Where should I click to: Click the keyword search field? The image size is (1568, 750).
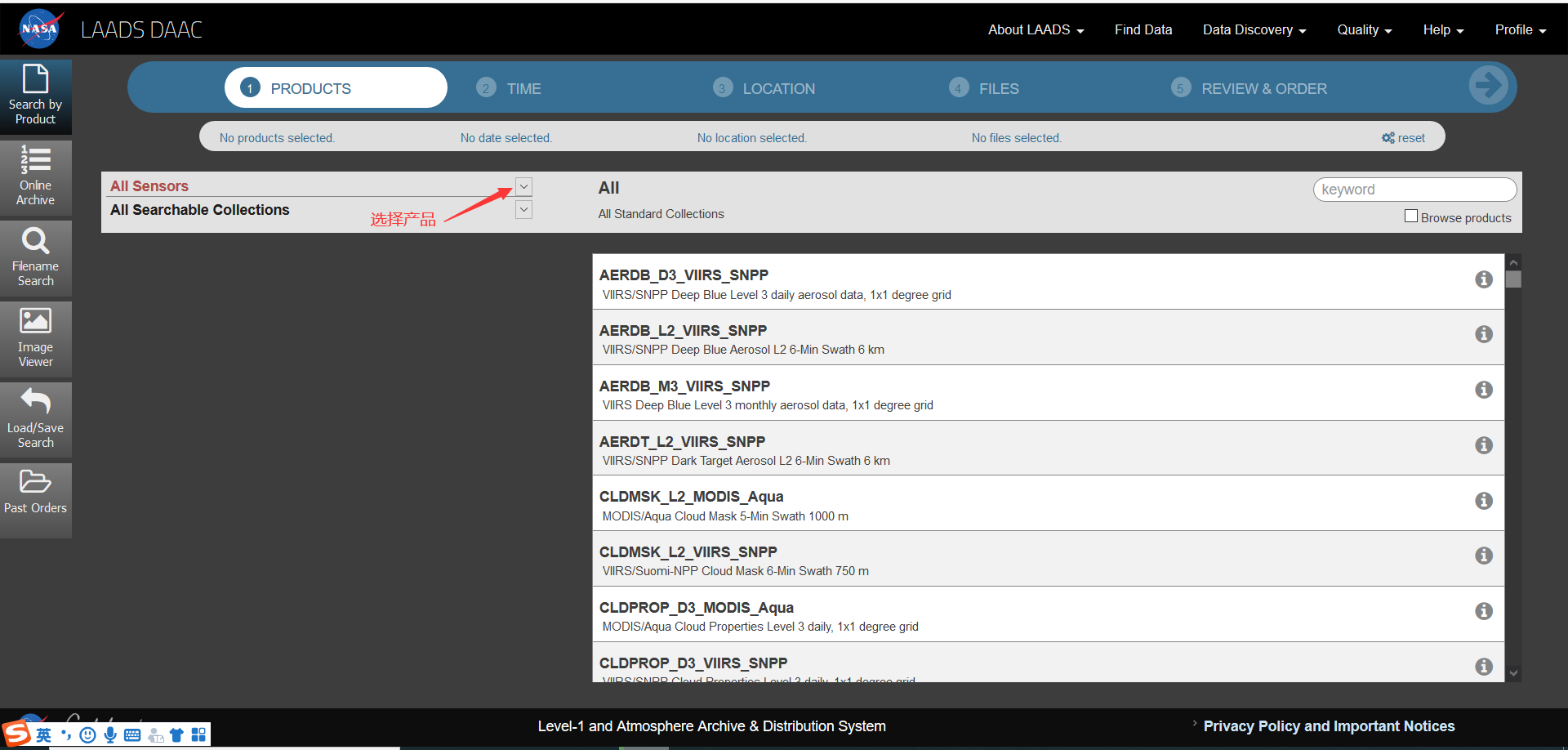[x=1414, y=190]
